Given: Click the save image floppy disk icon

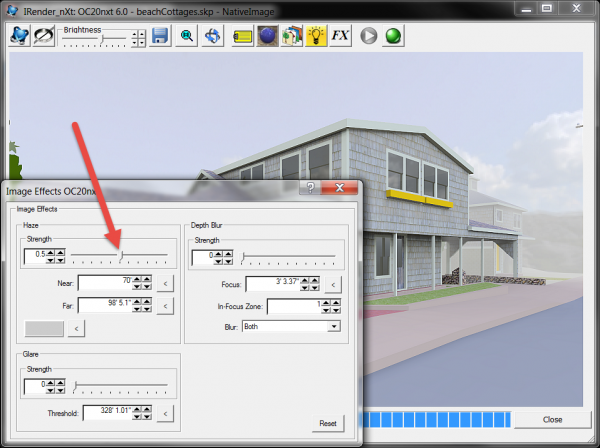Looking at the screenshot, I should pos(160,36).
